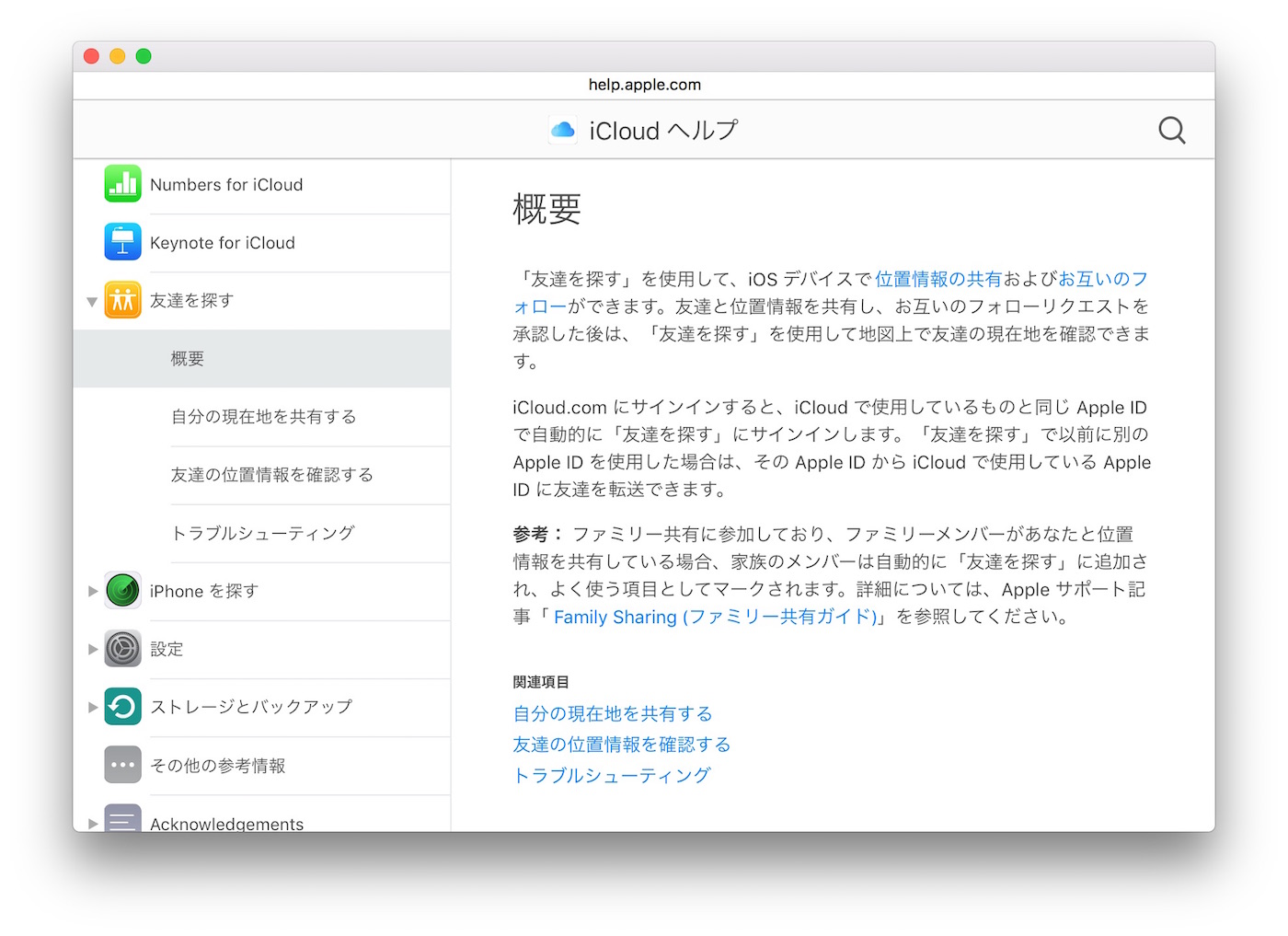
Task: Follow the 位置情報の共有 link
Action: coord(938,279)
